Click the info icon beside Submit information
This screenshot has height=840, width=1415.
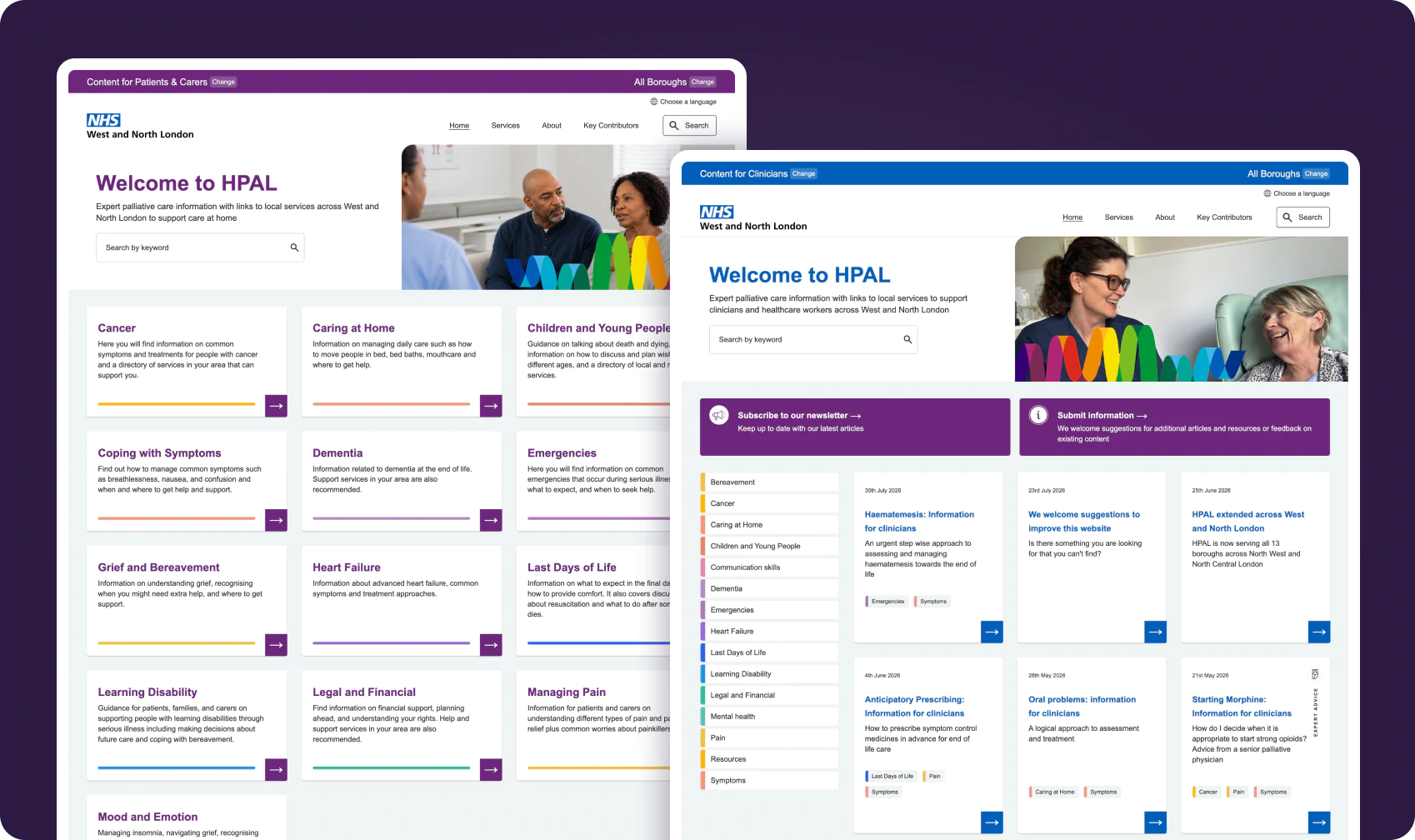coord(1038,415)
